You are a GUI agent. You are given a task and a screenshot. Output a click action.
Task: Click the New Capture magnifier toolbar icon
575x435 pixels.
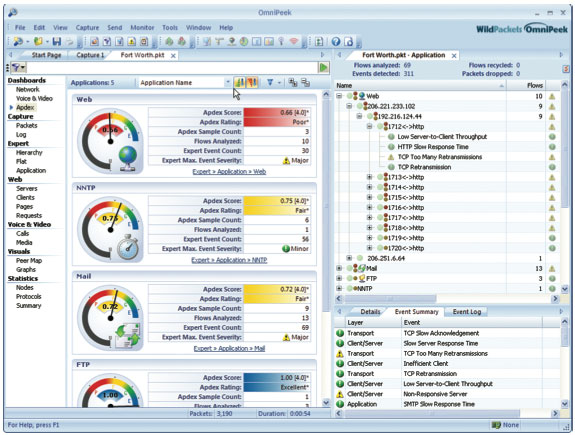pos(17,41)
